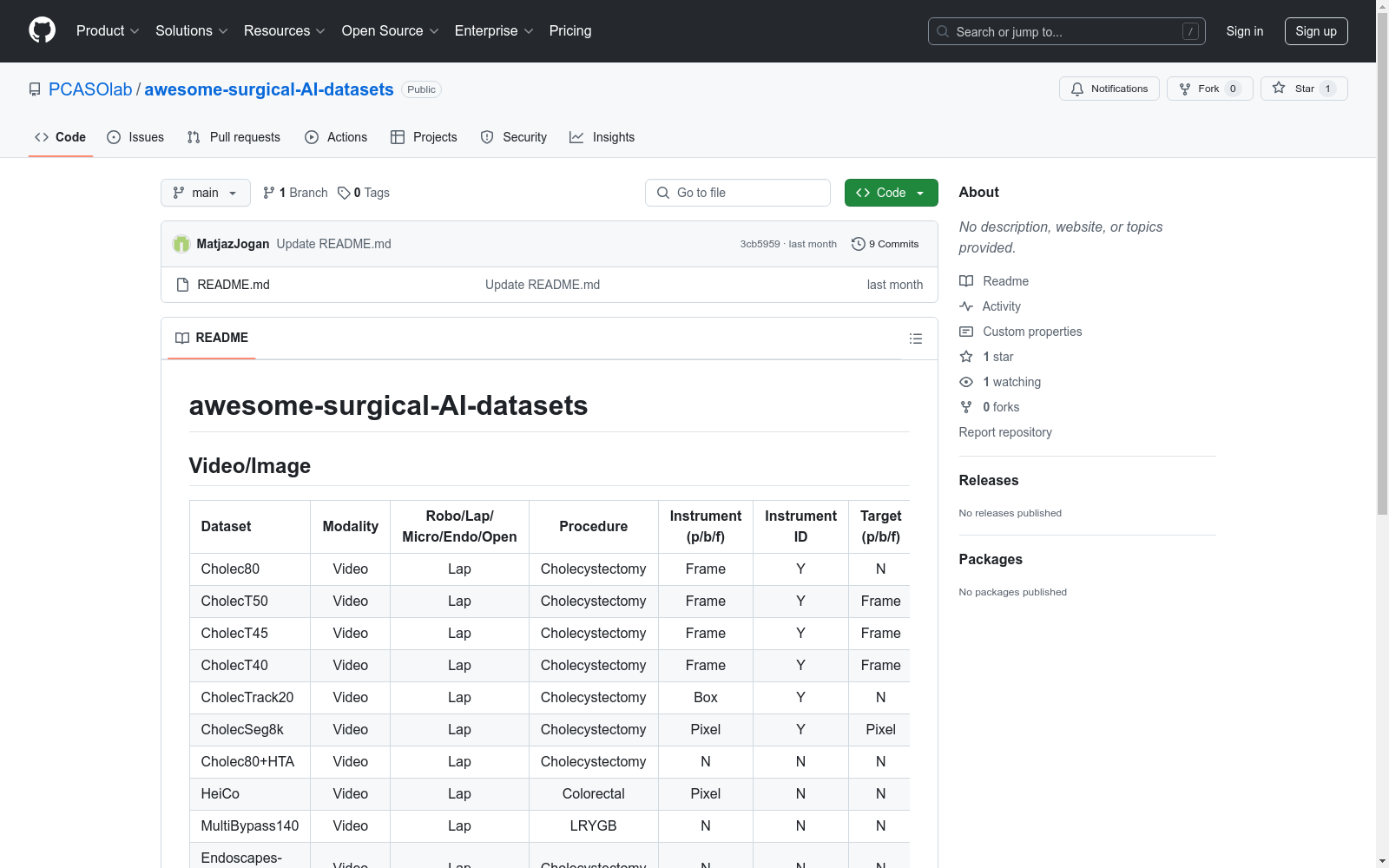Switch to the Issues tab
Viewport: 1389px width, 868px height.
coord(135,137)
